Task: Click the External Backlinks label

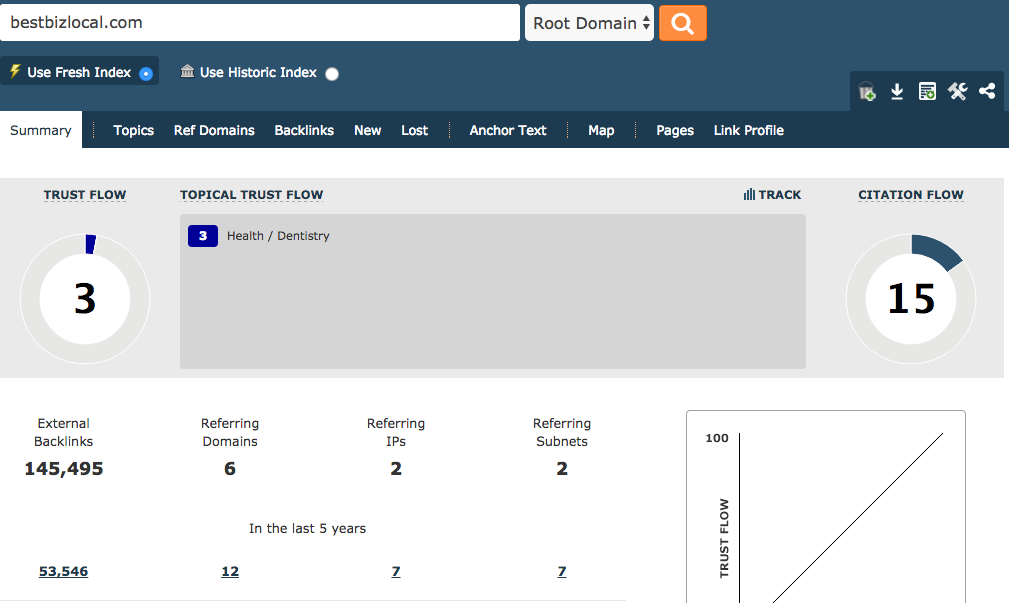Action: [x=63, y=432]
